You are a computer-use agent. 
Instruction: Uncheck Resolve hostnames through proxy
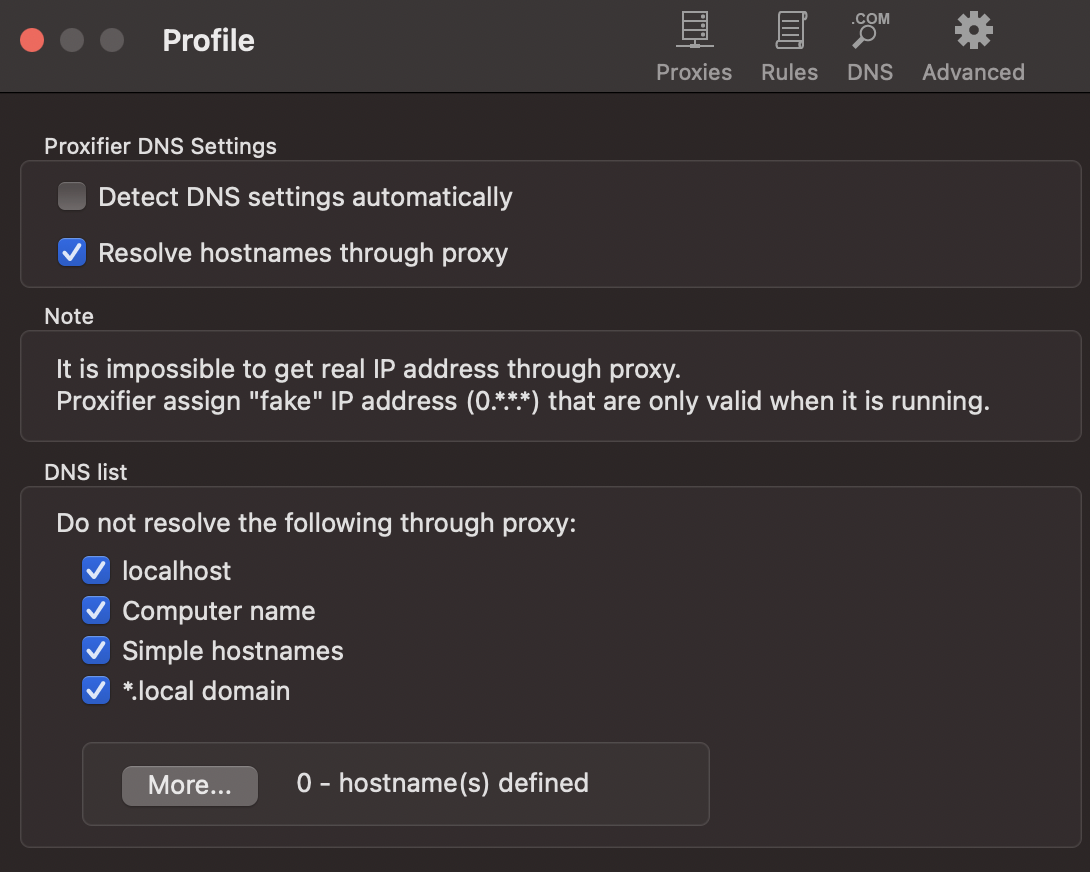(x=72, y=253)
